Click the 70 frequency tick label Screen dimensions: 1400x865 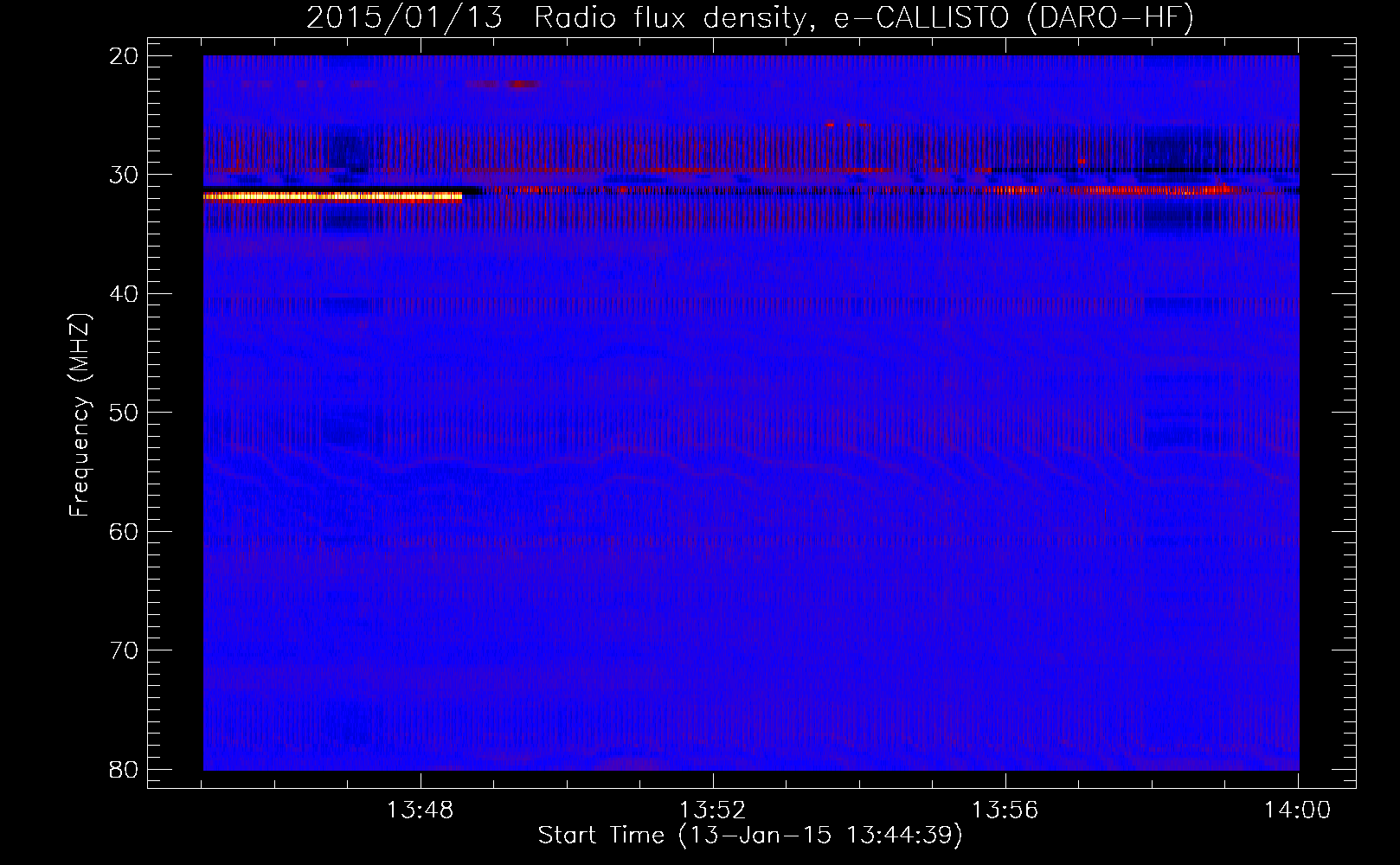pos(125,650)
